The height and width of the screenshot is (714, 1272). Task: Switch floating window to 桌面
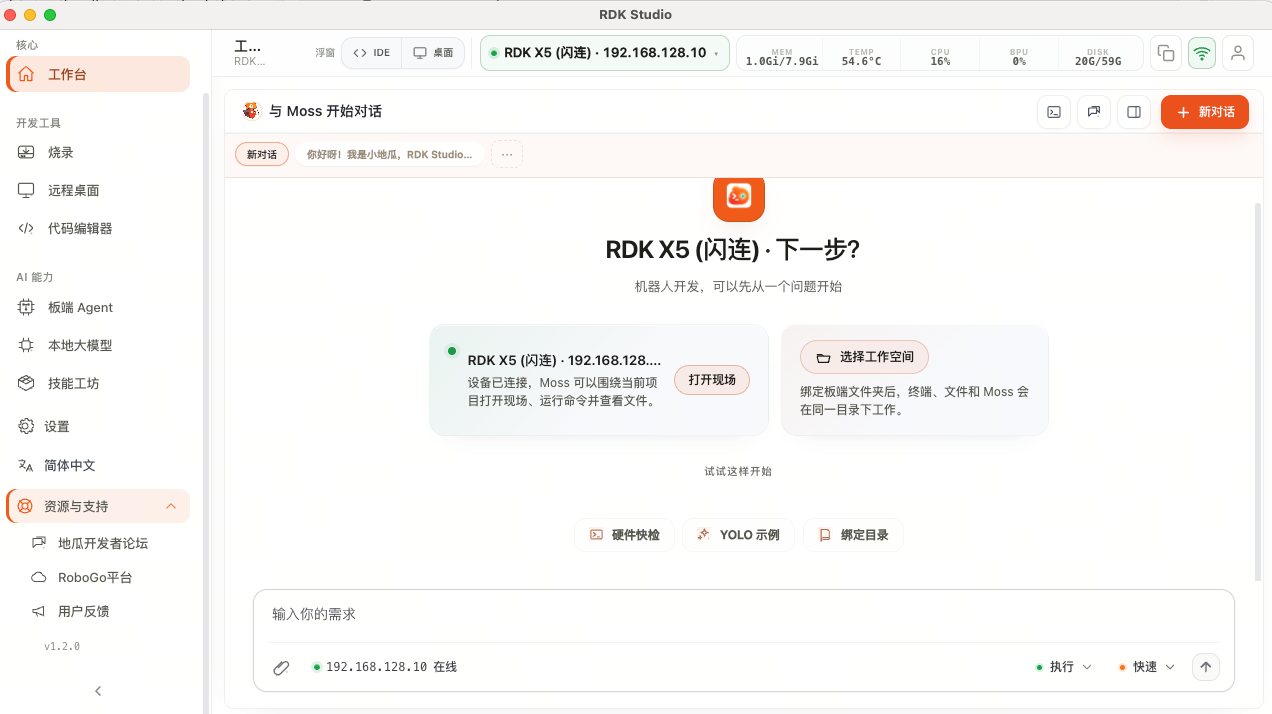433,53
